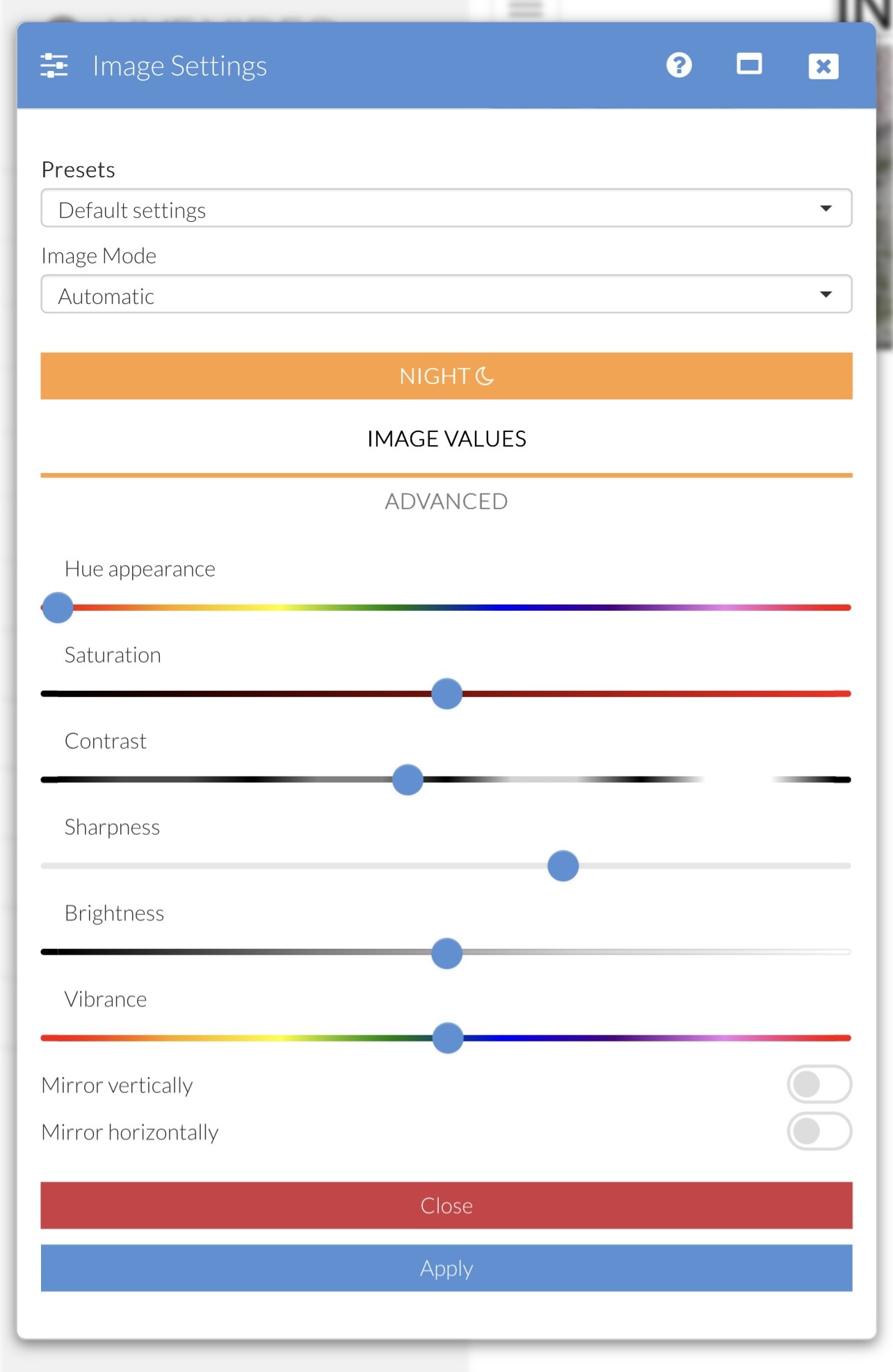This screenshot has width=893, height=1372.
Task: Open the Presets dropdown
Action: [446, 208]
